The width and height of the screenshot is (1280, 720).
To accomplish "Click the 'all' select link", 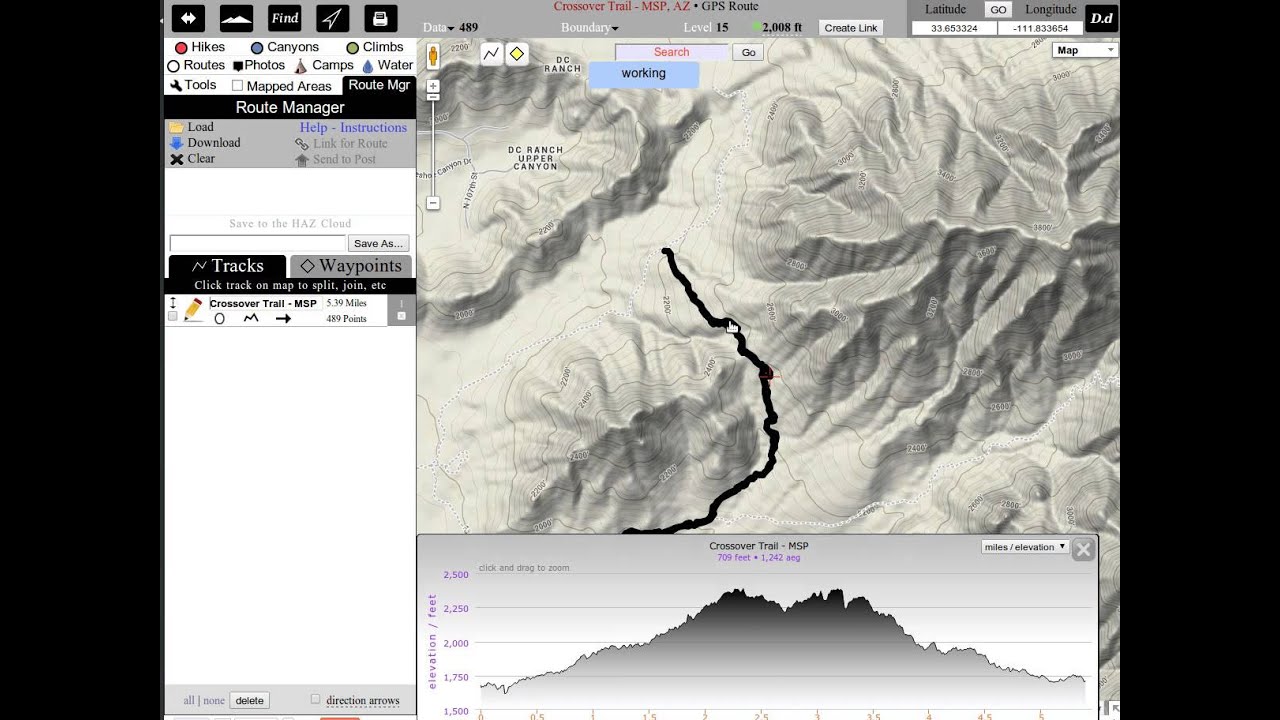I will pyautogui.click(x=189, y=700).
